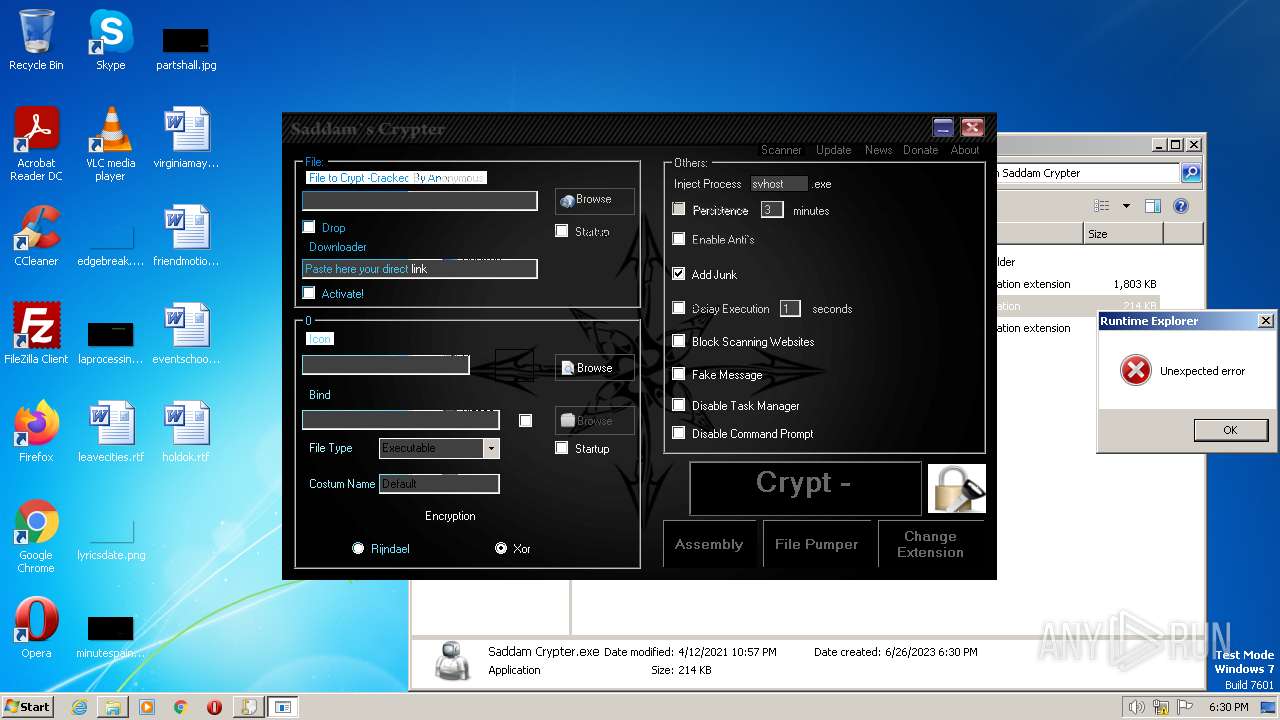Open the eventschoo document icon

pos(186,334)
